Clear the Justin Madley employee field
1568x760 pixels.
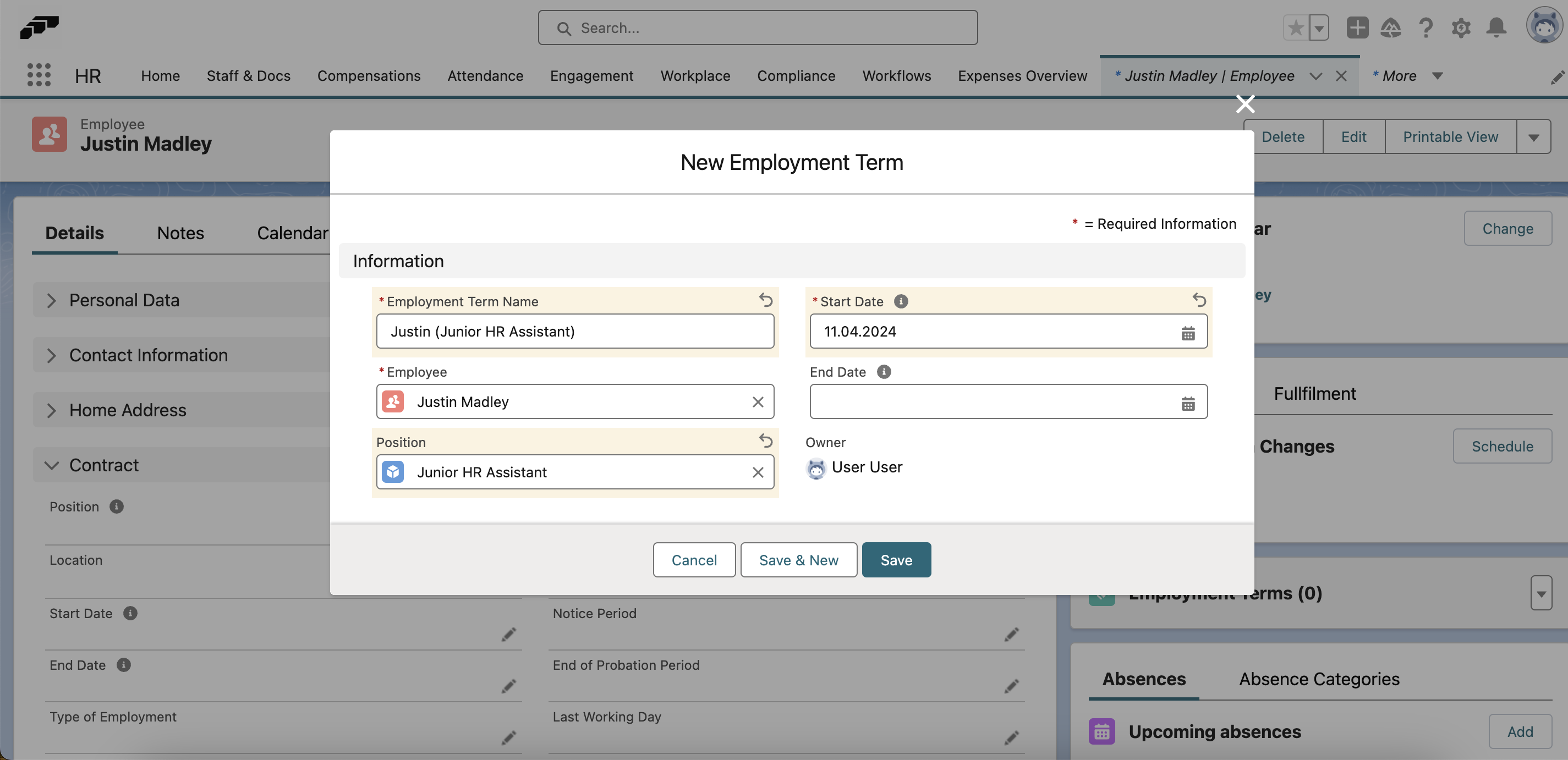click(x=758, y=401)
